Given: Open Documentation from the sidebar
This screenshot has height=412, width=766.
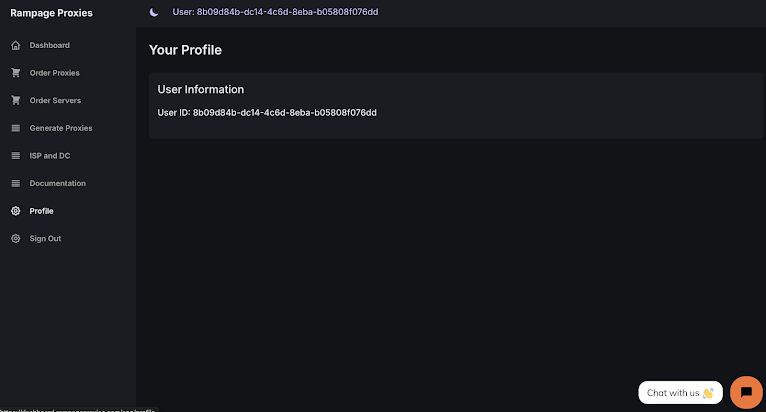Looking at the screenshot, I should [58, 184].
